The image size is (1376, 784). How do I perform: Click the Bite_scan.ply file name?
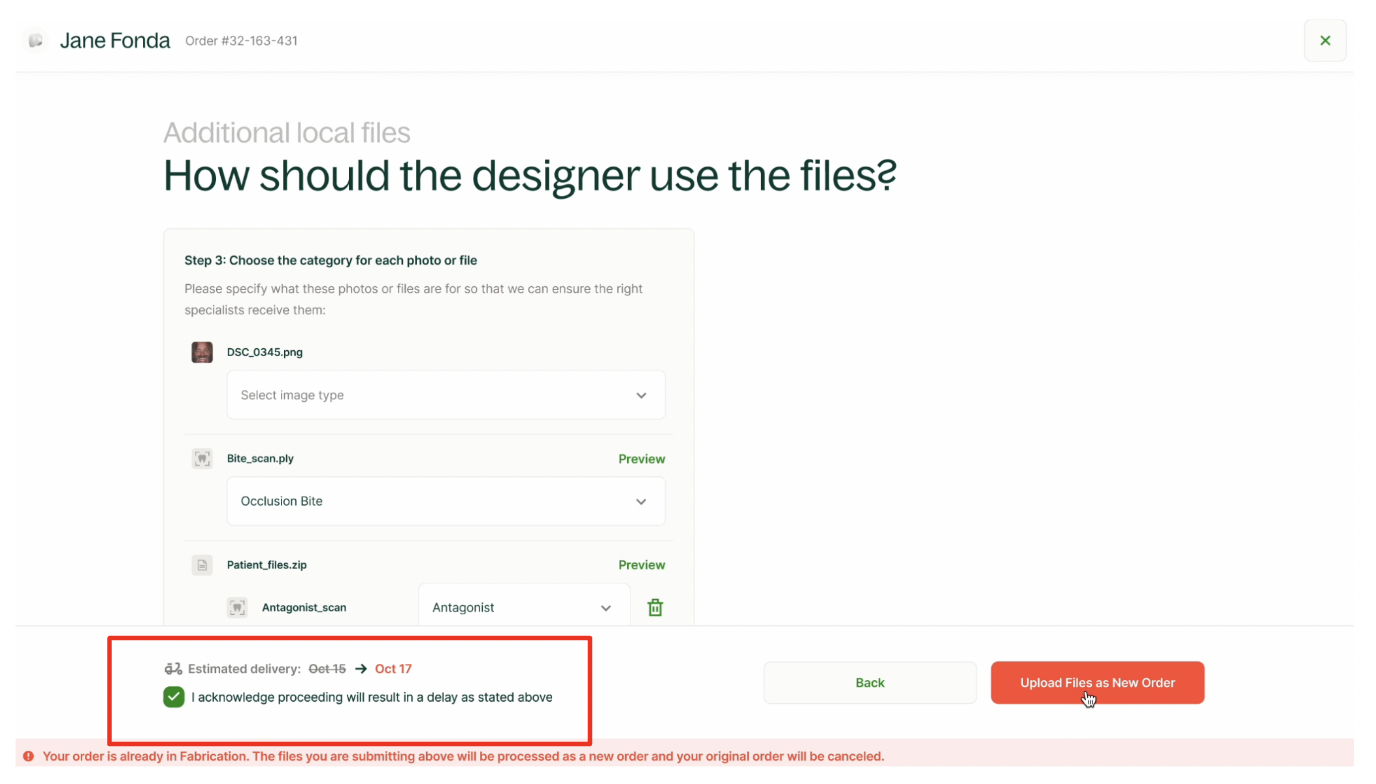point(260,459)
